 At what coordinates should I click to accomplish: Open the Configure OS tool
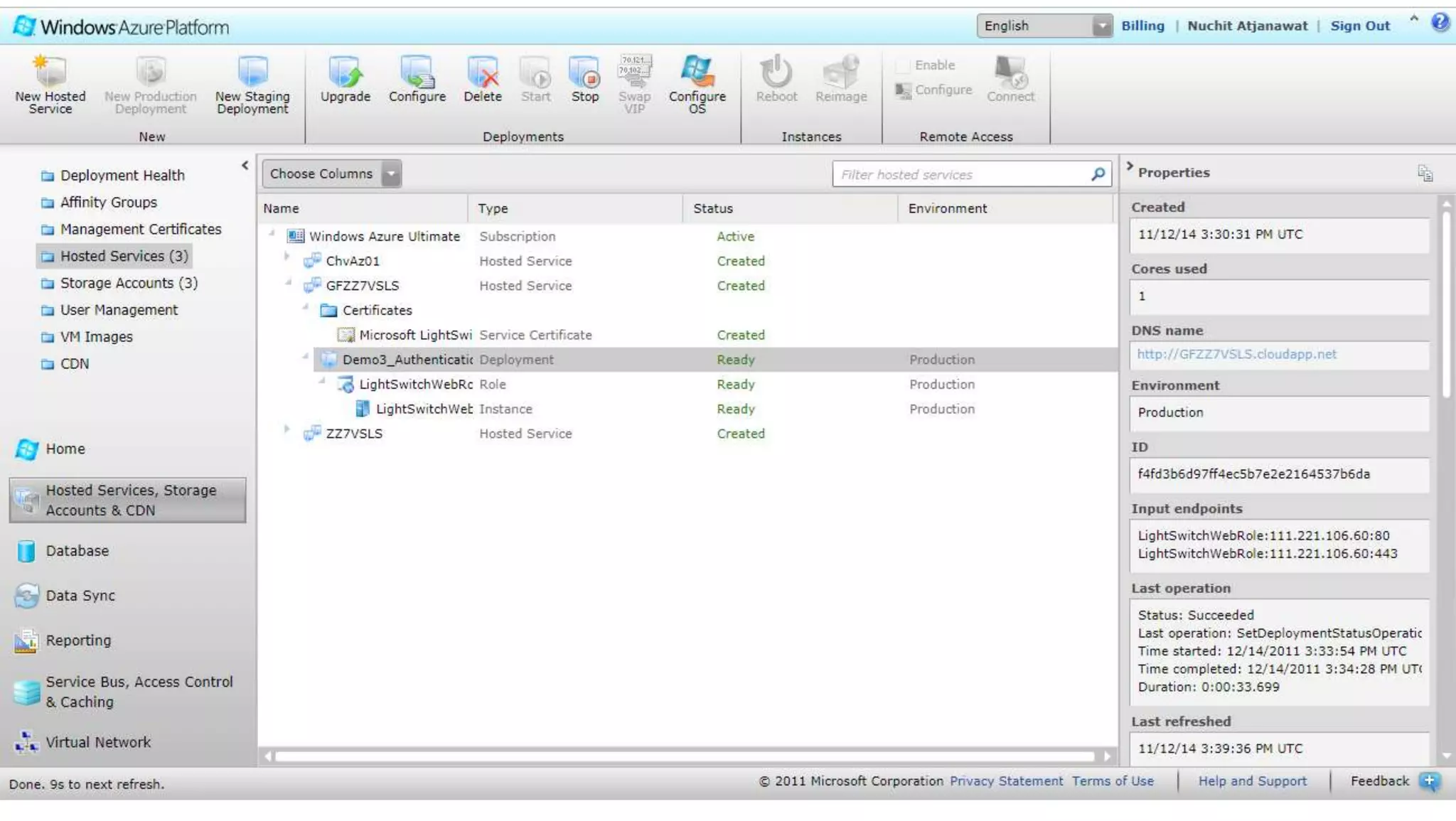pos(697,72)
